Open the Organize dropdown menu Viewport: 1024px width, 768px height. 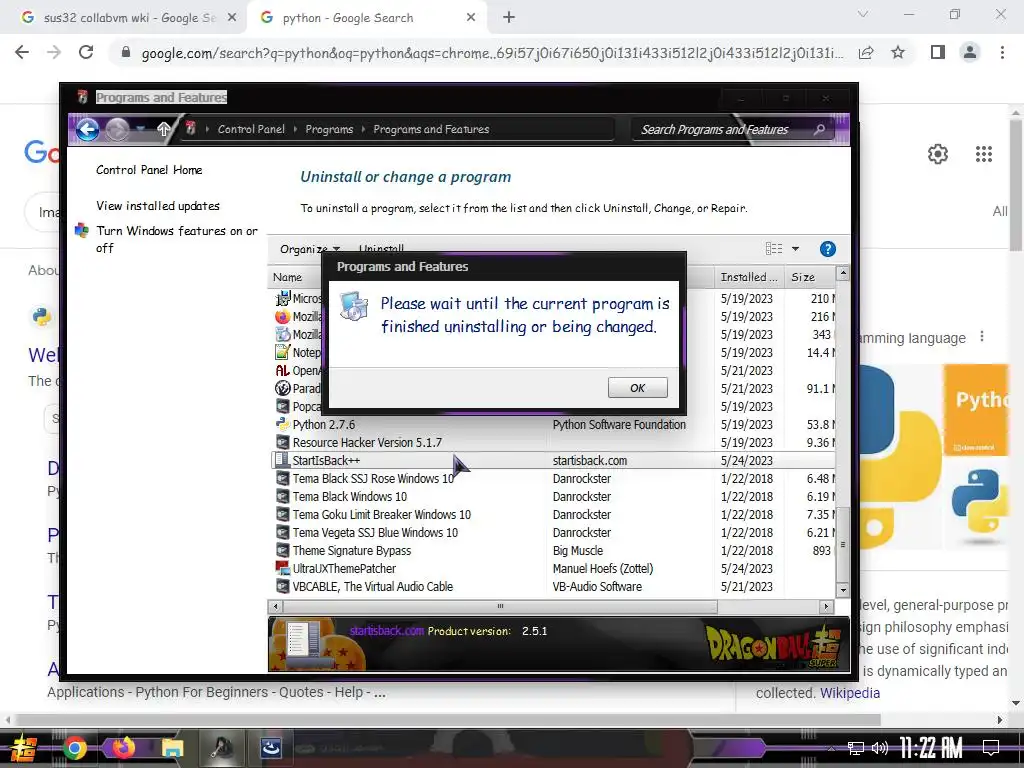[310, 249]
